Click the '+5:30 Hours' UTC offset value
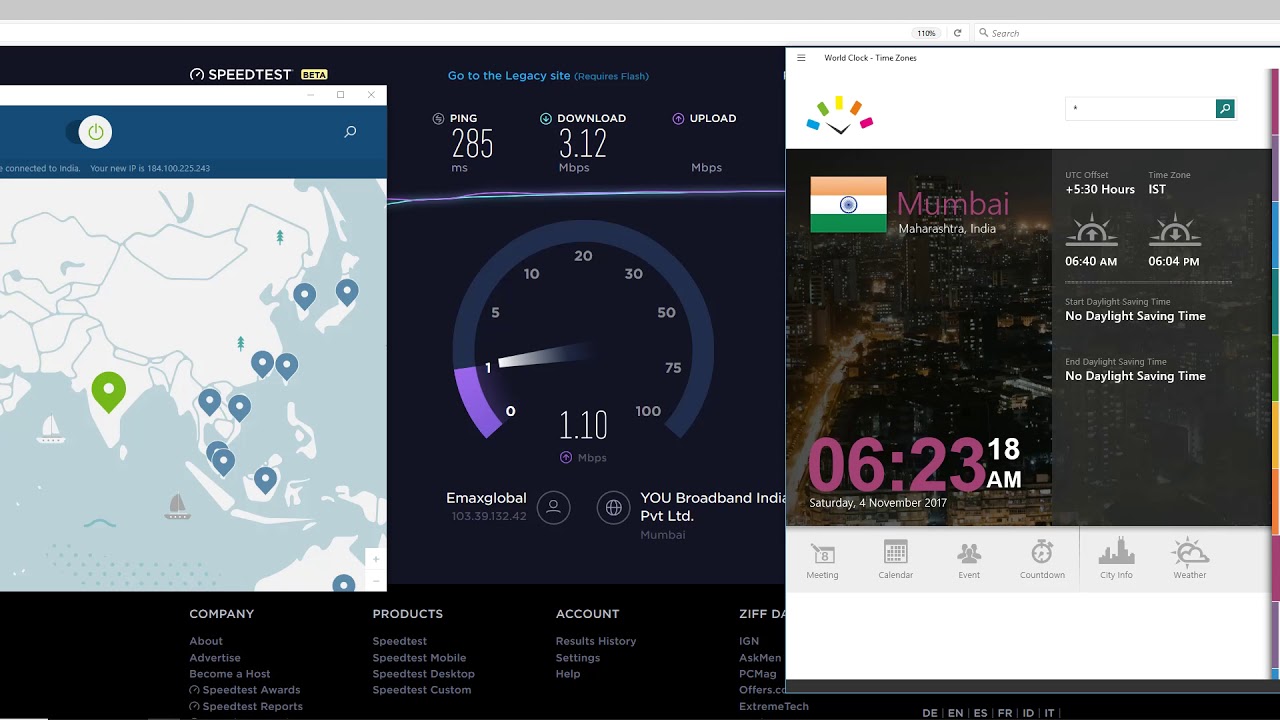The image size is (1280, 720). coord(1100,189)
